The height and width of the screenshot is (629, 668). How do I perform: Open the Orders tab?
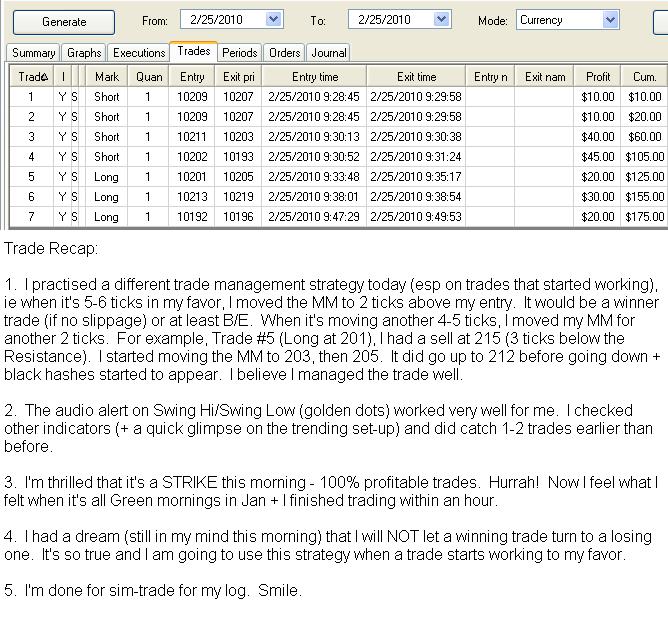(284, 53)
